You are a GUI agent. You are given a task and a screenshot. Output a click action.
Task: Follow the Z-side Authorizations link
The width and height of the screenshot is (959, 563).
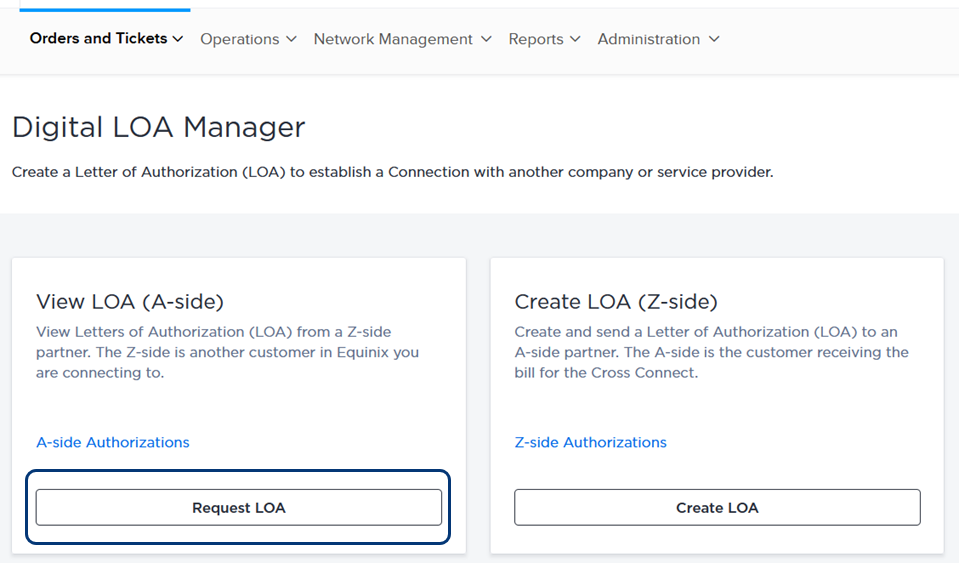tap(590, 442)
